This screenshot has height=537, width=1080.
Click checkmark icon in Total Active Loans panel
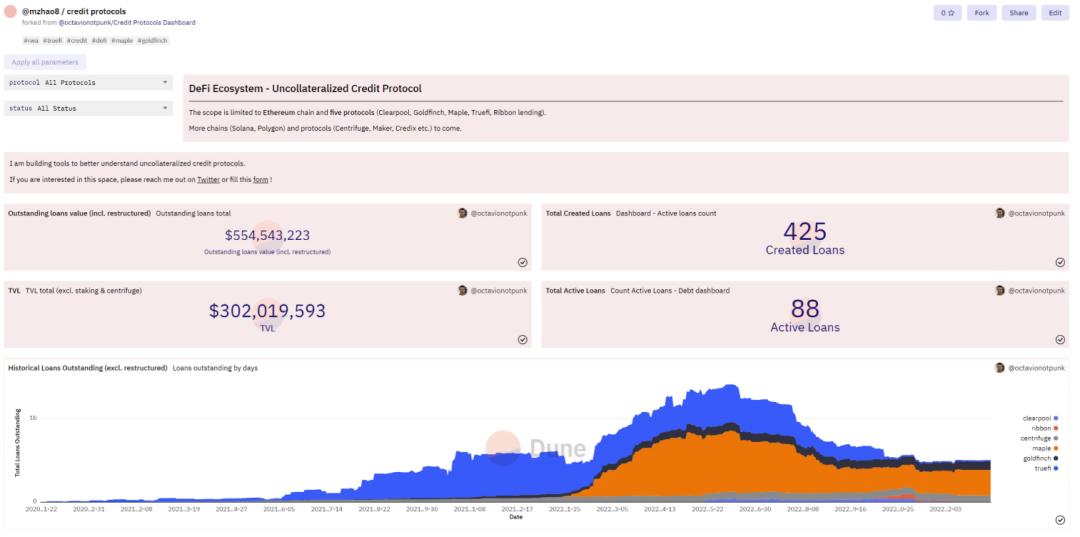pos(1060,339)
